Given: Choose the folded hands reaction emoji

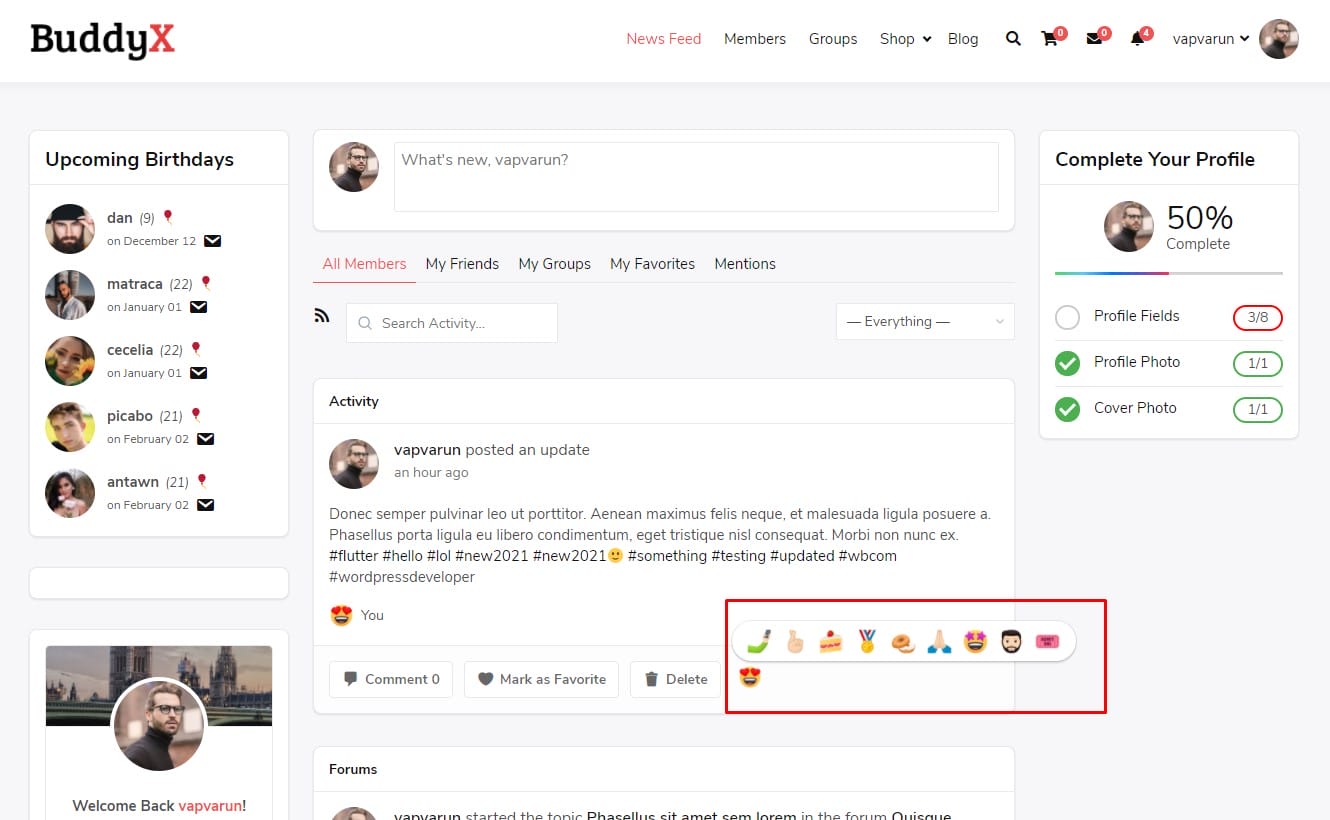Looking at the screenshot, I should point(939,641).
